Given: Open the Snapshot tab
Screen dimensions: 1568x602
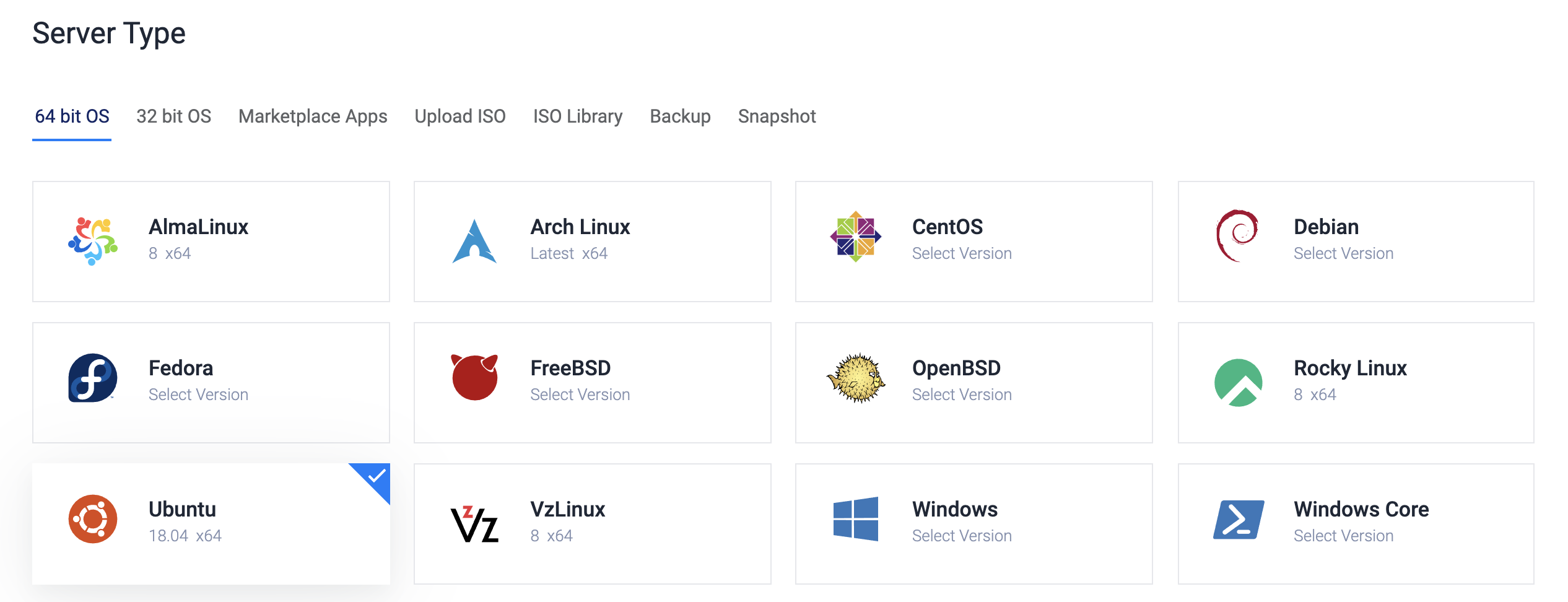Looking at the screenshot, I should pyautogui.click(x=777, y=116).
